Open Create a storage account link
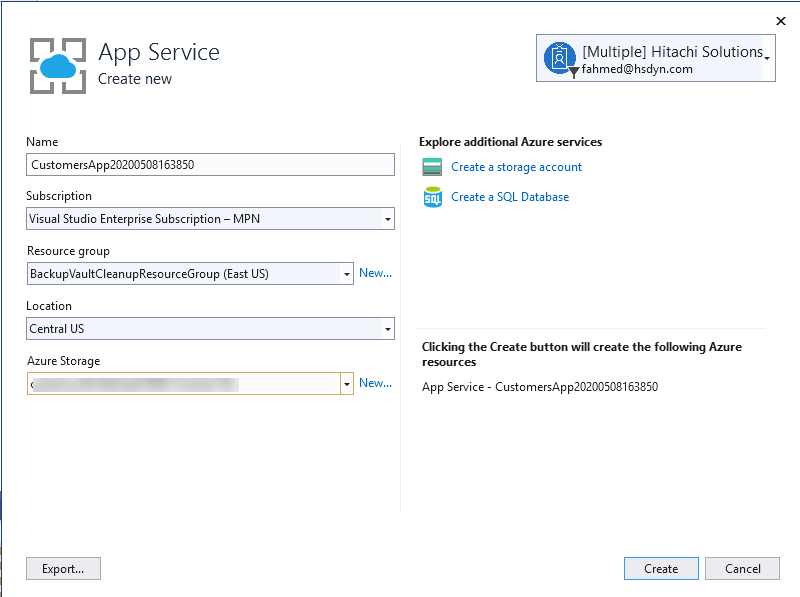The width and height of the screenshot is (800, 597). [516, 167]
